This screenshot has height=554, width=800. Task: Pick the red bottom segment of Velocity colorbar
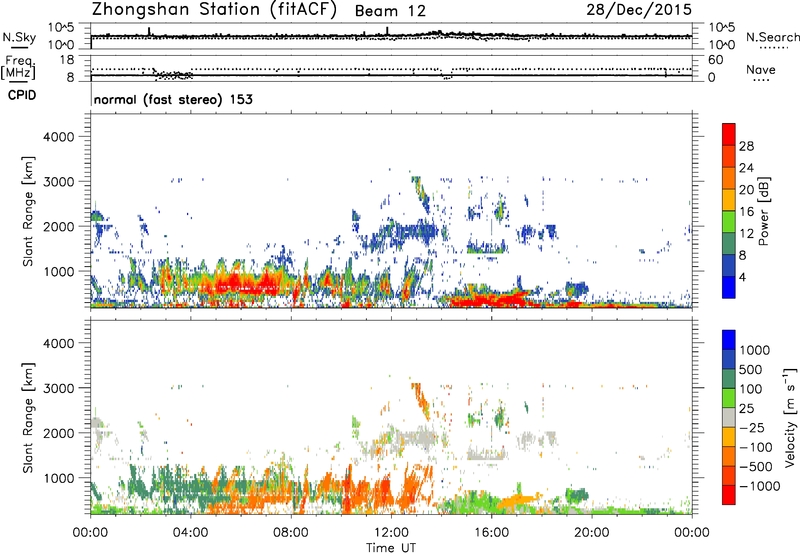pos(729,495)
